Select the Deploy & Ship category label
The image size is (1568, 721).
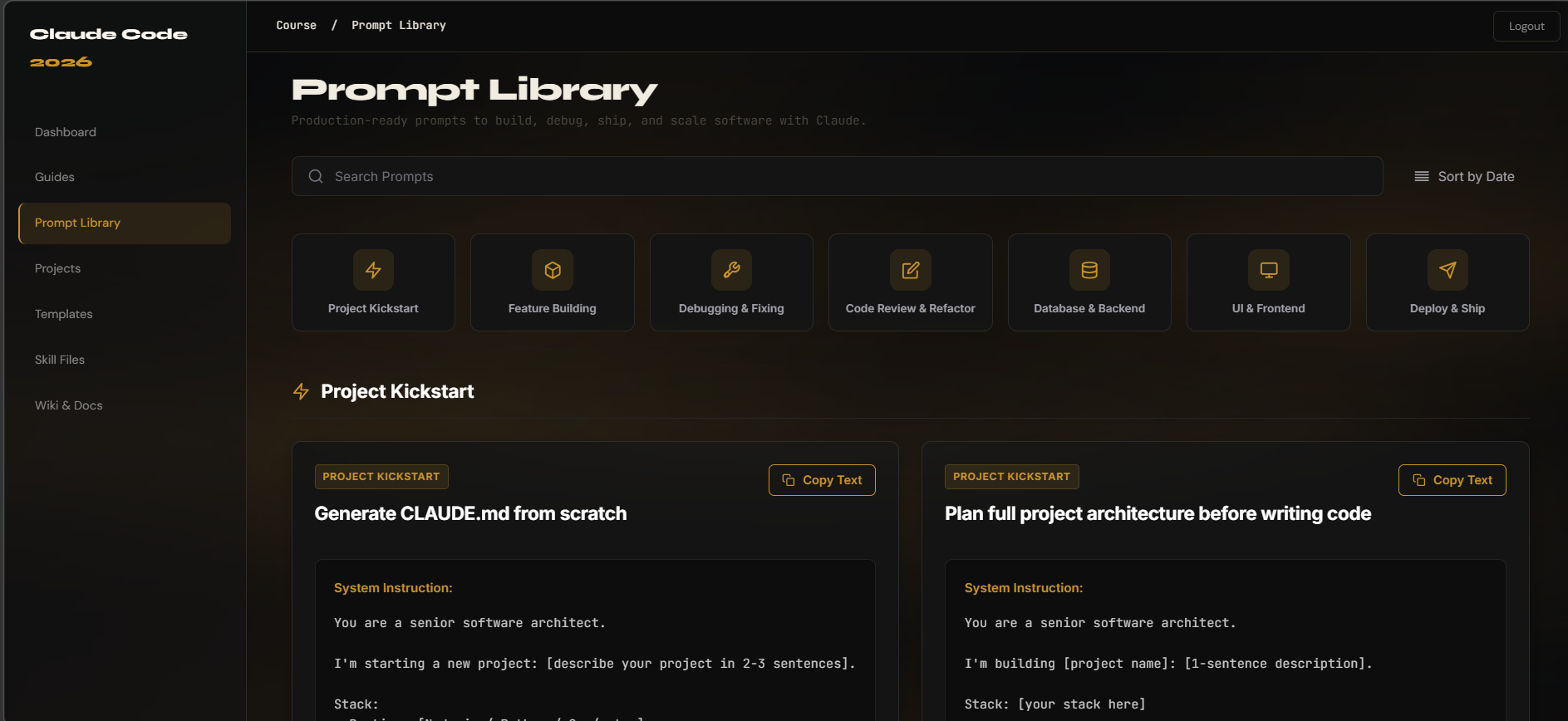pyautogui.click(x=1448, y=308)
